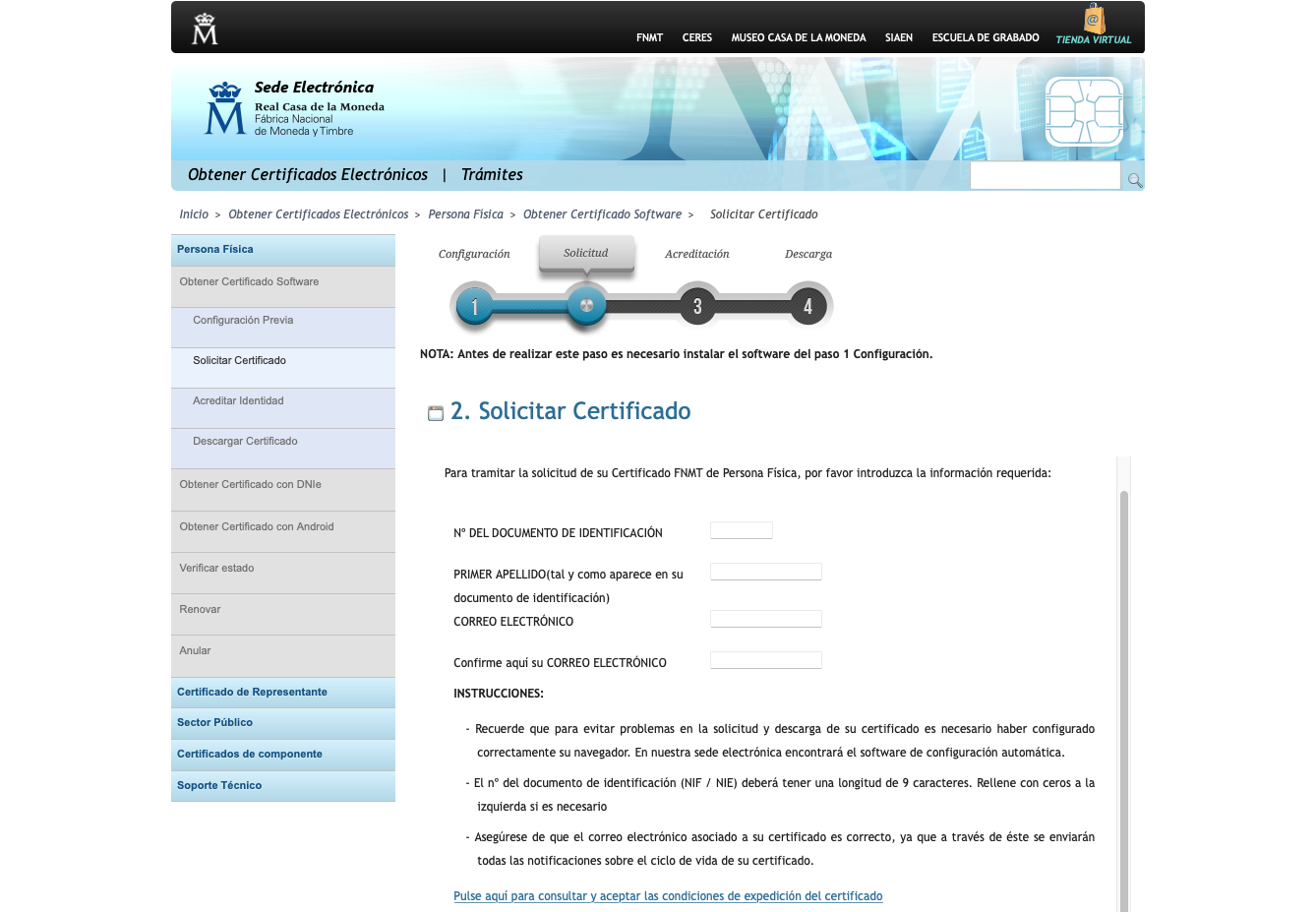Open Obtener Certificado Software breadcrumb link
Screen dimensions: 1316x912
click(x=602, y=214)
